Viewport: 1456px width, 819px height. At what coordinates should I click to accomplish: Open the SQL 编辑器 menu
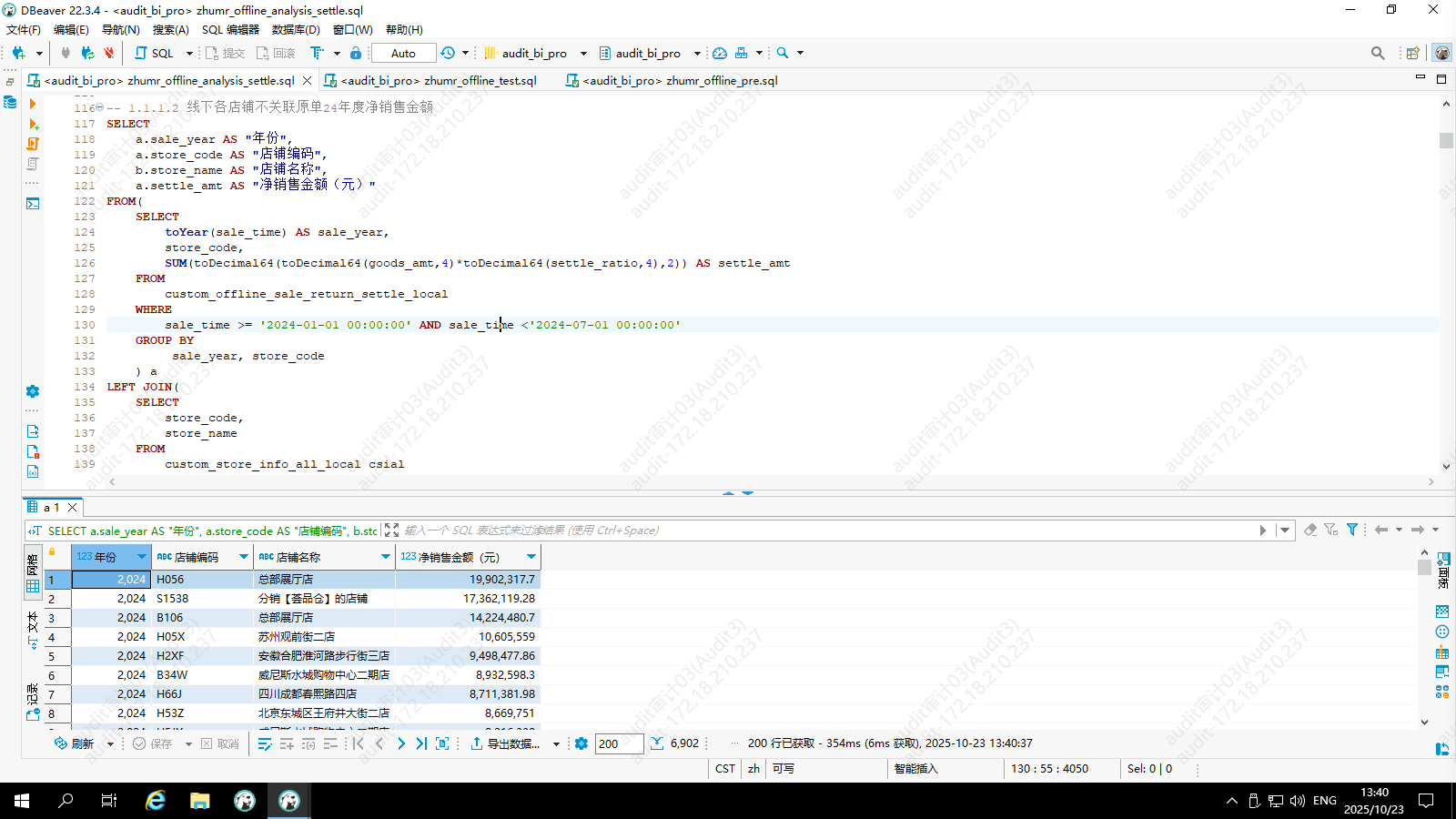tap(230, 29)
